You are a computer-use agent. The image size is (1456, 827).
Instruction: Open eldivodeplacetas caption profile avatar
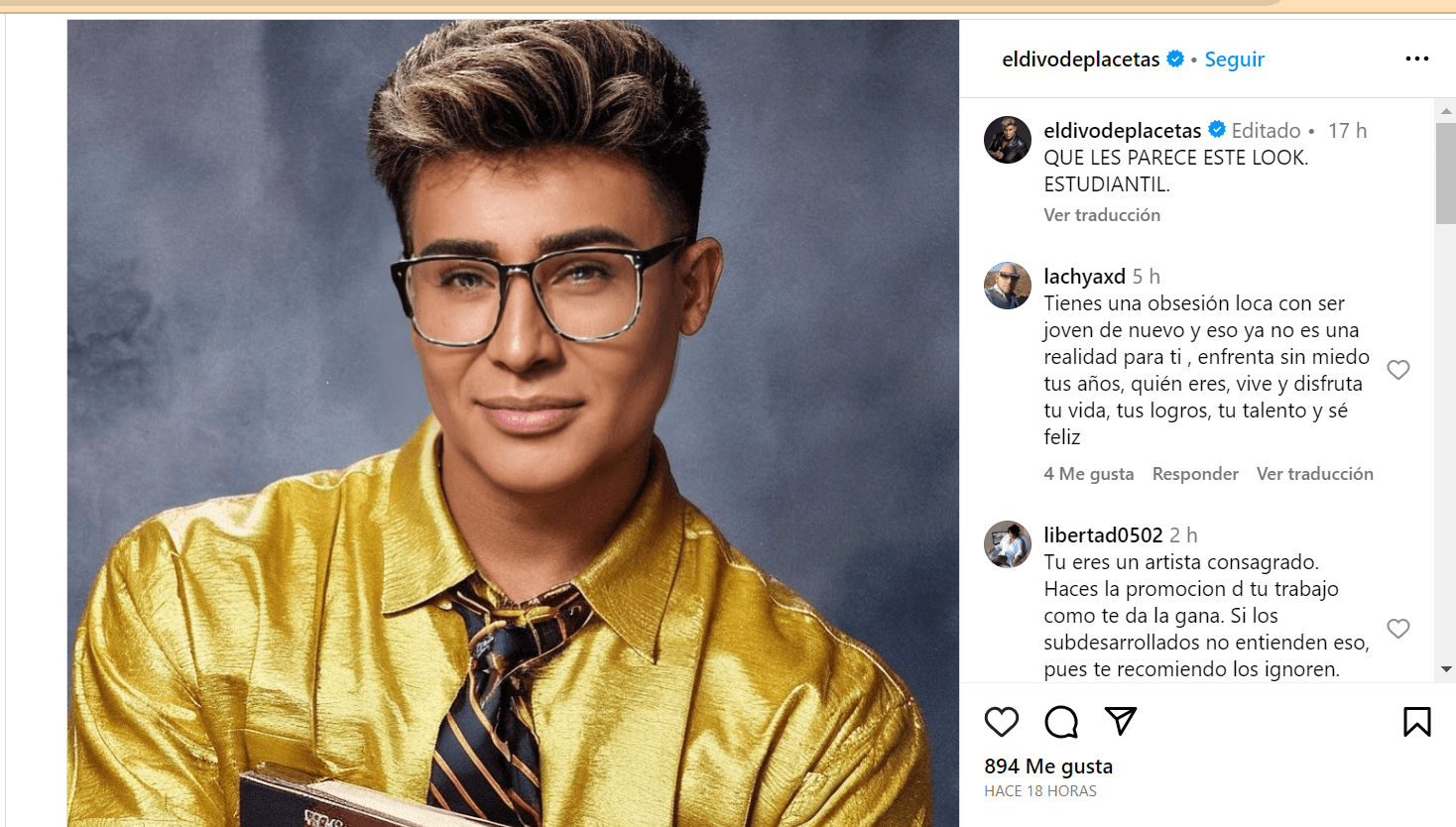tap(1008, 140)
